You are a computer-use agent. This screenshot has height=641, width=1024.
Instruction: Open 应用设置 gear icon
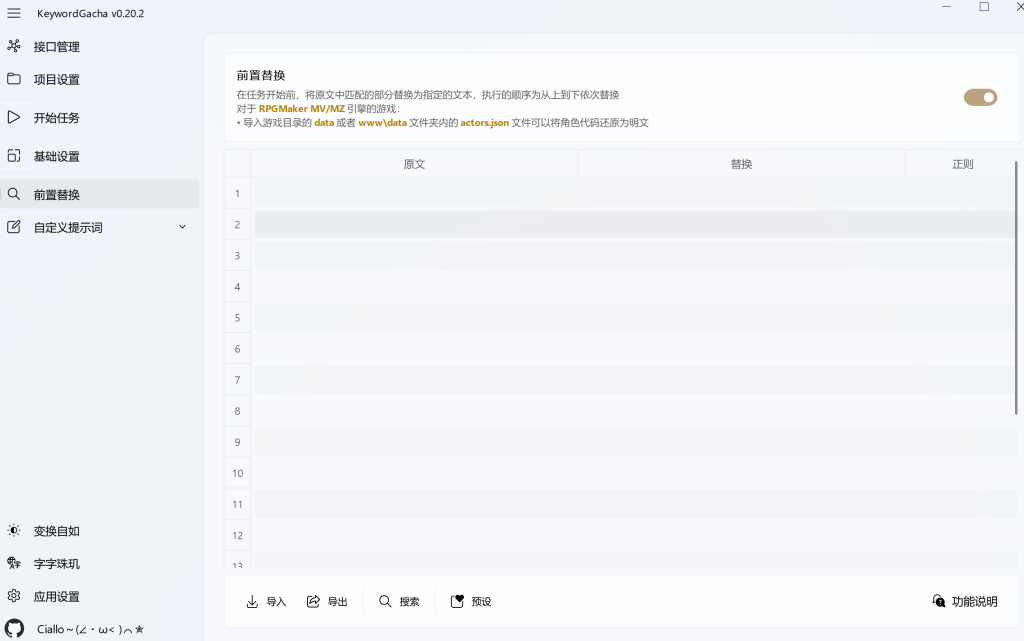(14, 596)
